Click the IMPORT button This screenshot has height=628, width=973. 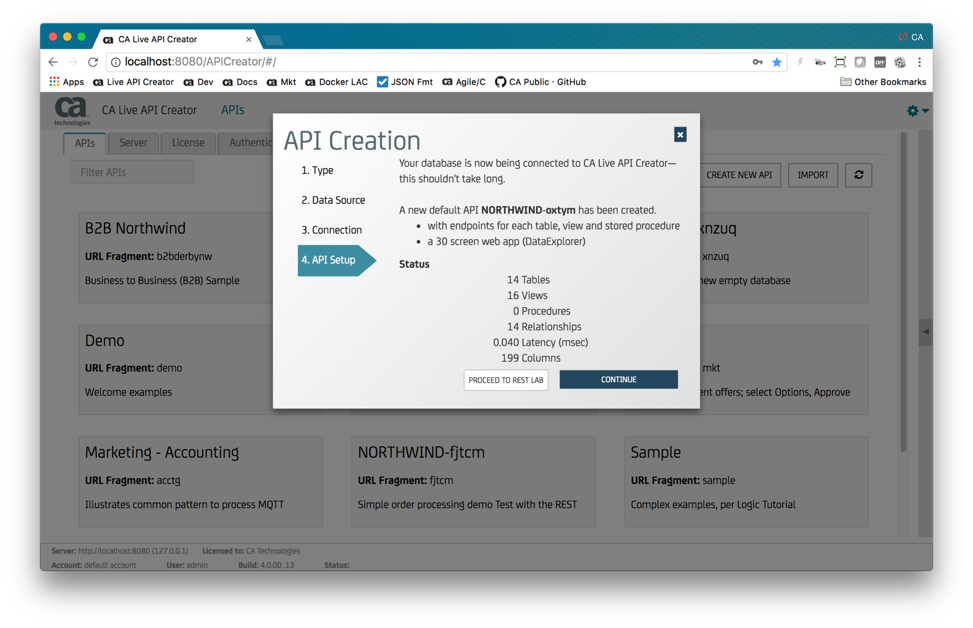[813, 175]
